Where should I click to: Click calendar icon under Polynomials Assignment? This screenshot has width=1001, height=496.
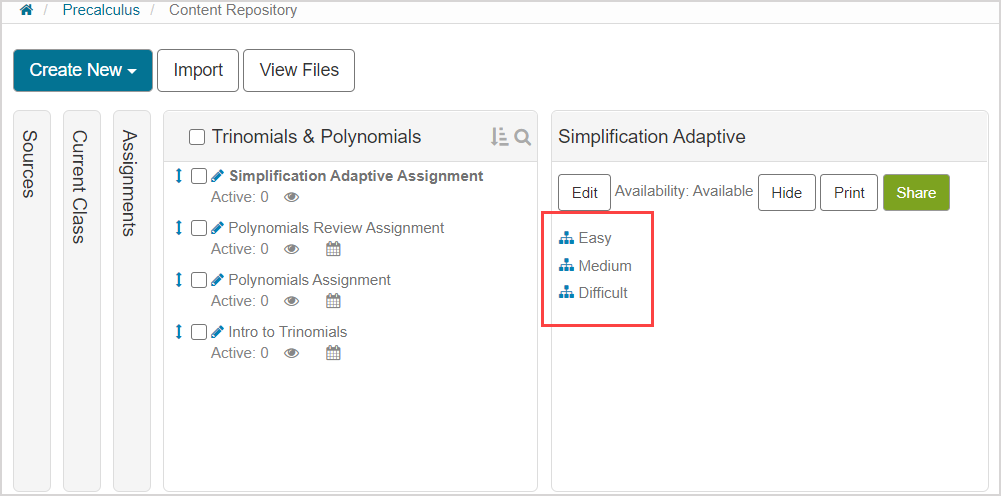(x=334, y=301)
